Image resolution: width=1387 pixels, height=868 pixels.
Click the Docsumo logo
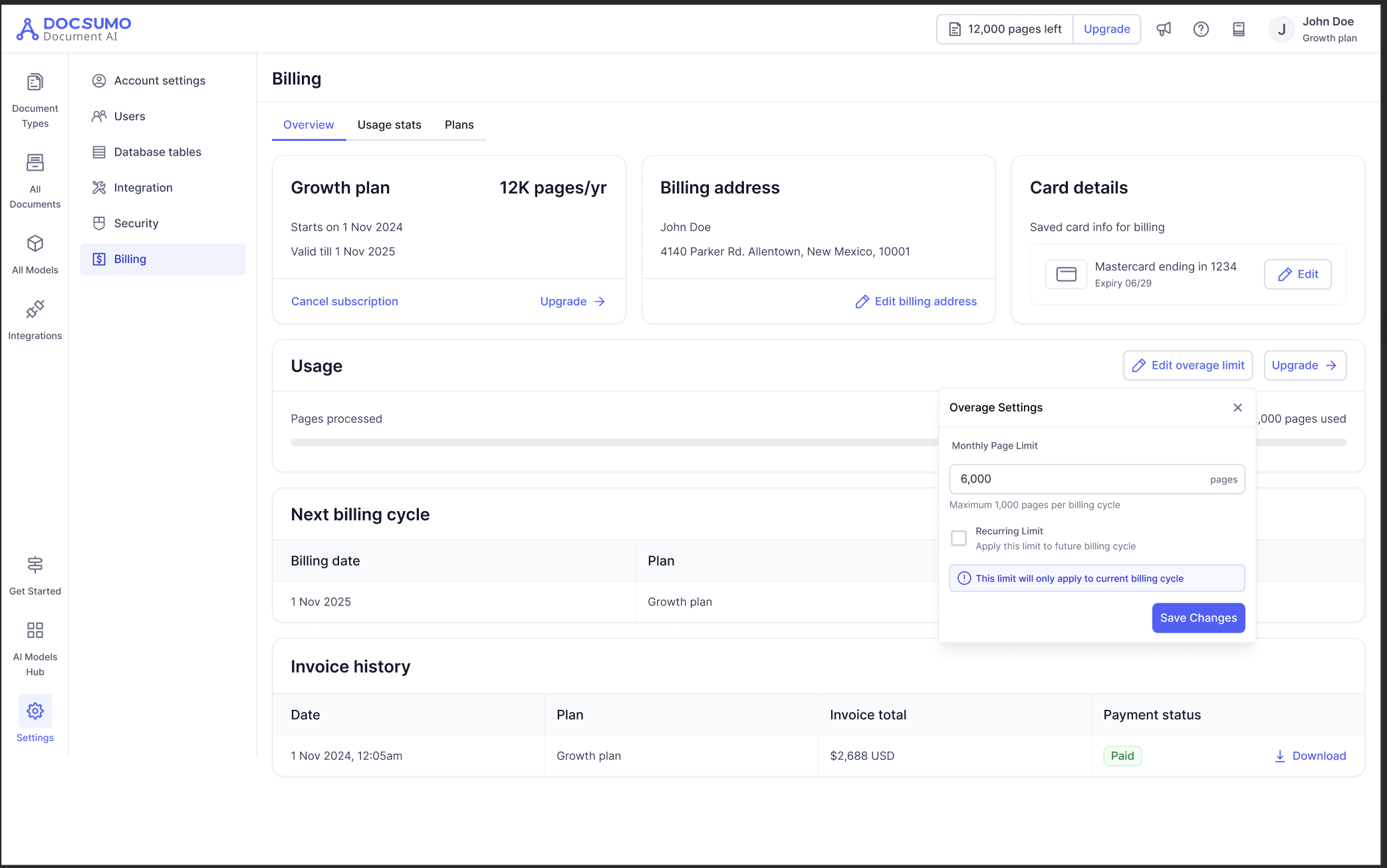click(x=74, y=29)
